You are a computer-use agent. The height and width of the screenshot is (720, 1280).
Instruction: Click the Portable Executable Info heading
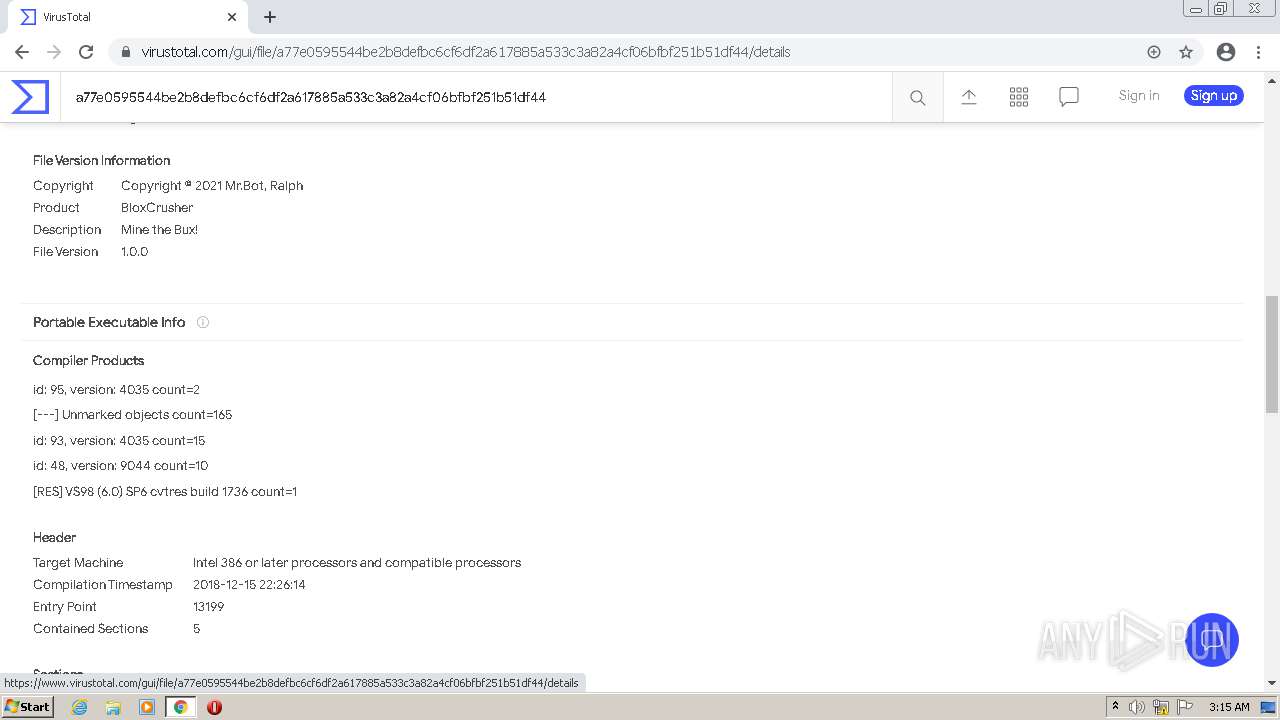pyautogui.click(x=109, y=322)
